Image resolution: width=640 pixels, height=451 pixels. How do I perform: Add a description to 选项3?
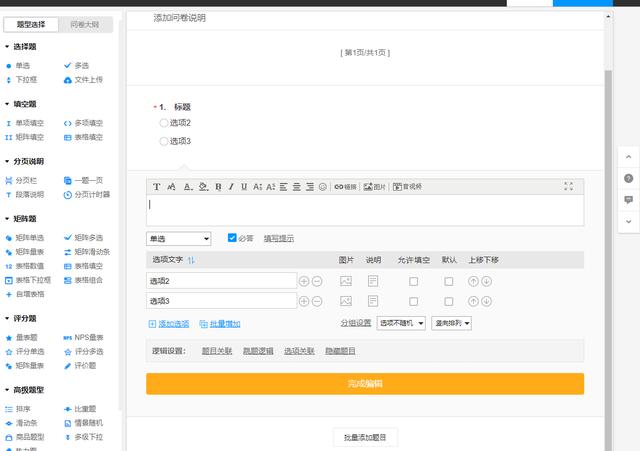pyautogui.click(x=373, y=301)
